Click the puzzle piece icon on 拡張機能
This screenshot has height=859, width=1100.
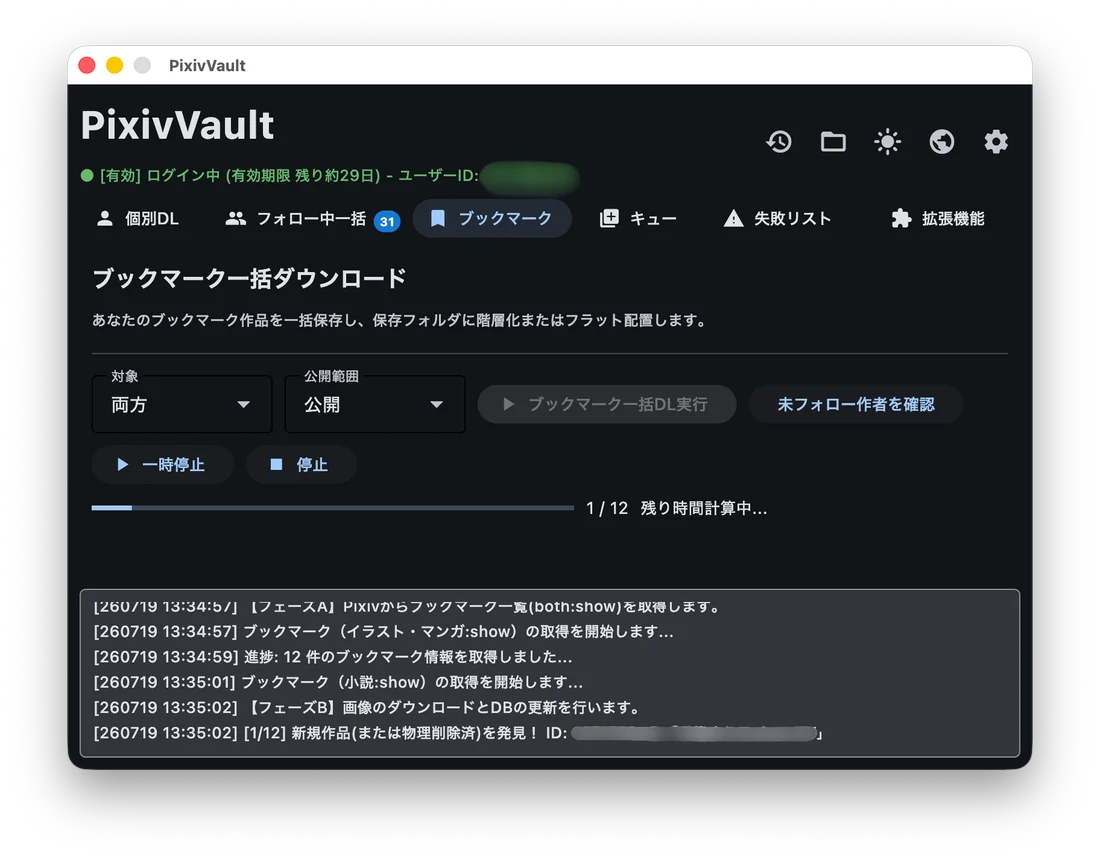point(901,219)
